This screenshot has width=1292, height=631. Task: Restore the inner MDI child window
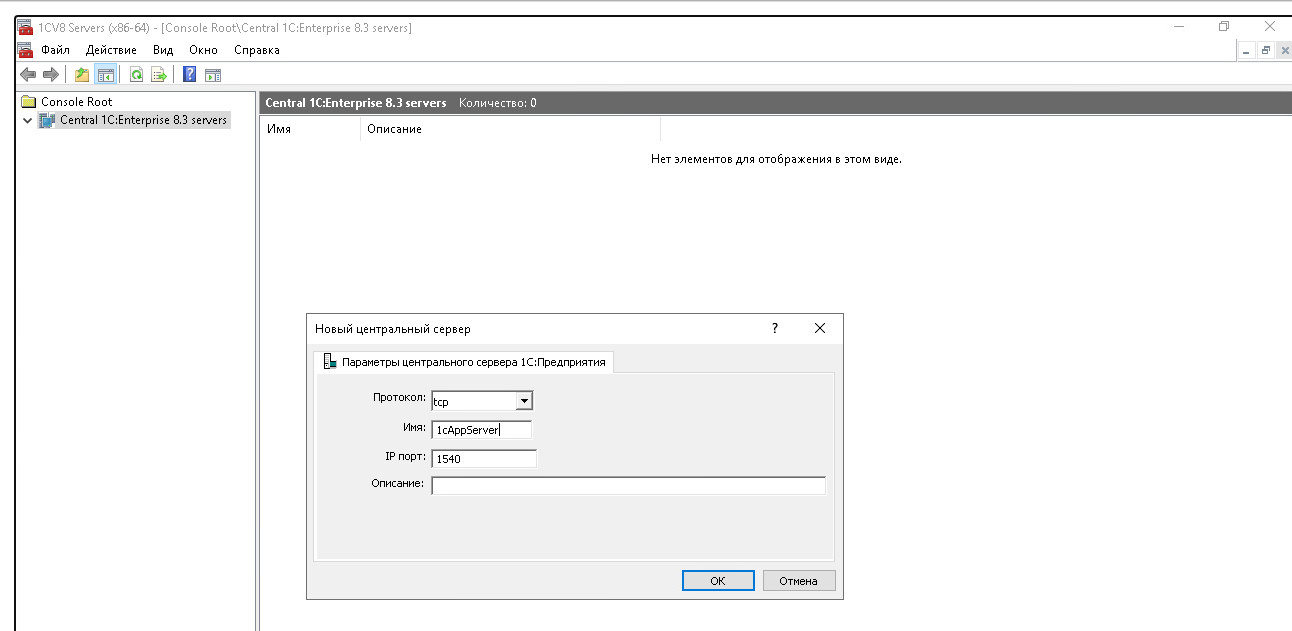[1266, 50]
